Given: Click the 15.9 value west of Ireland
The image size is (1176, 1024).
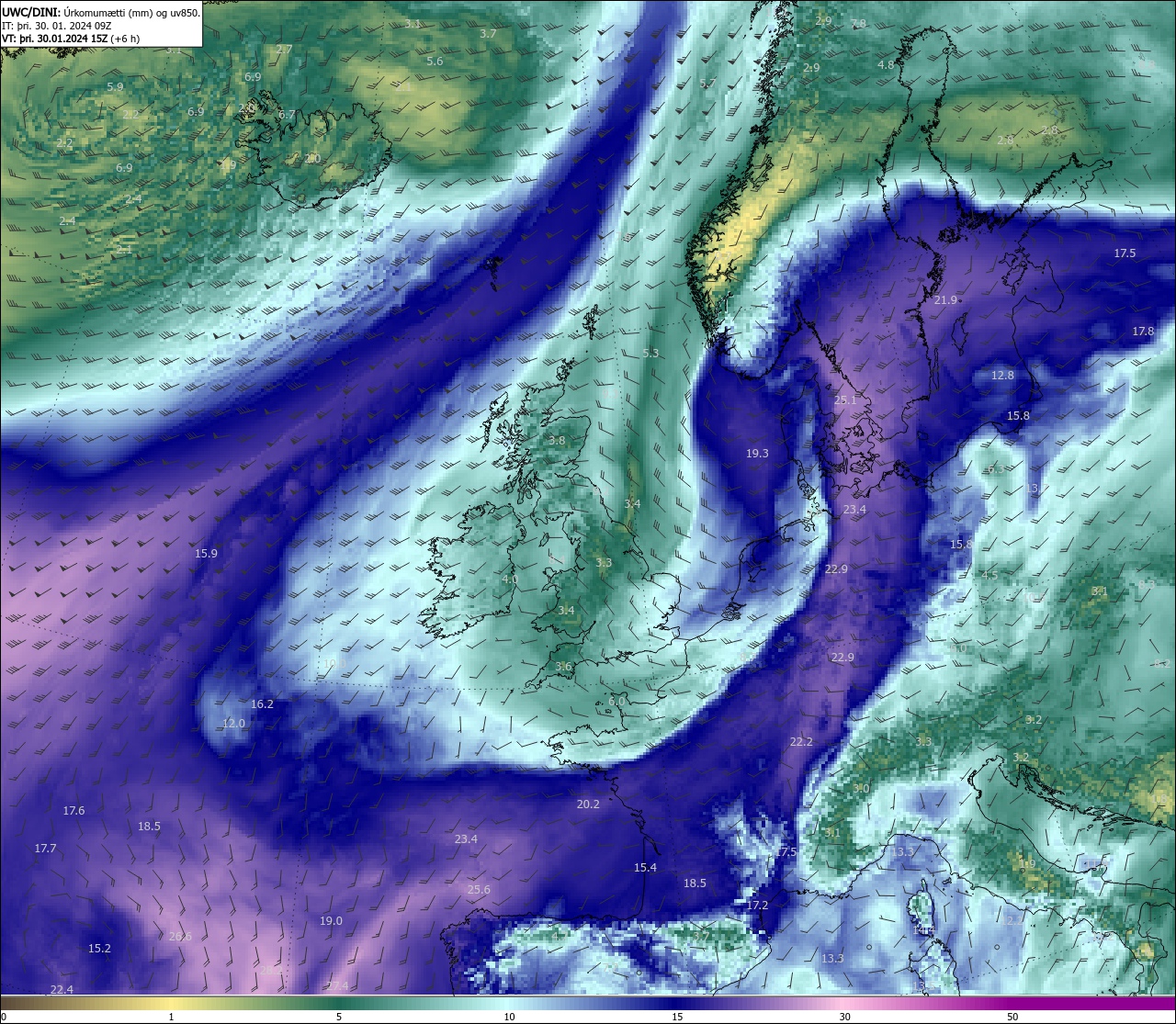Looking at the screenshot, I should tap(206, 554).
